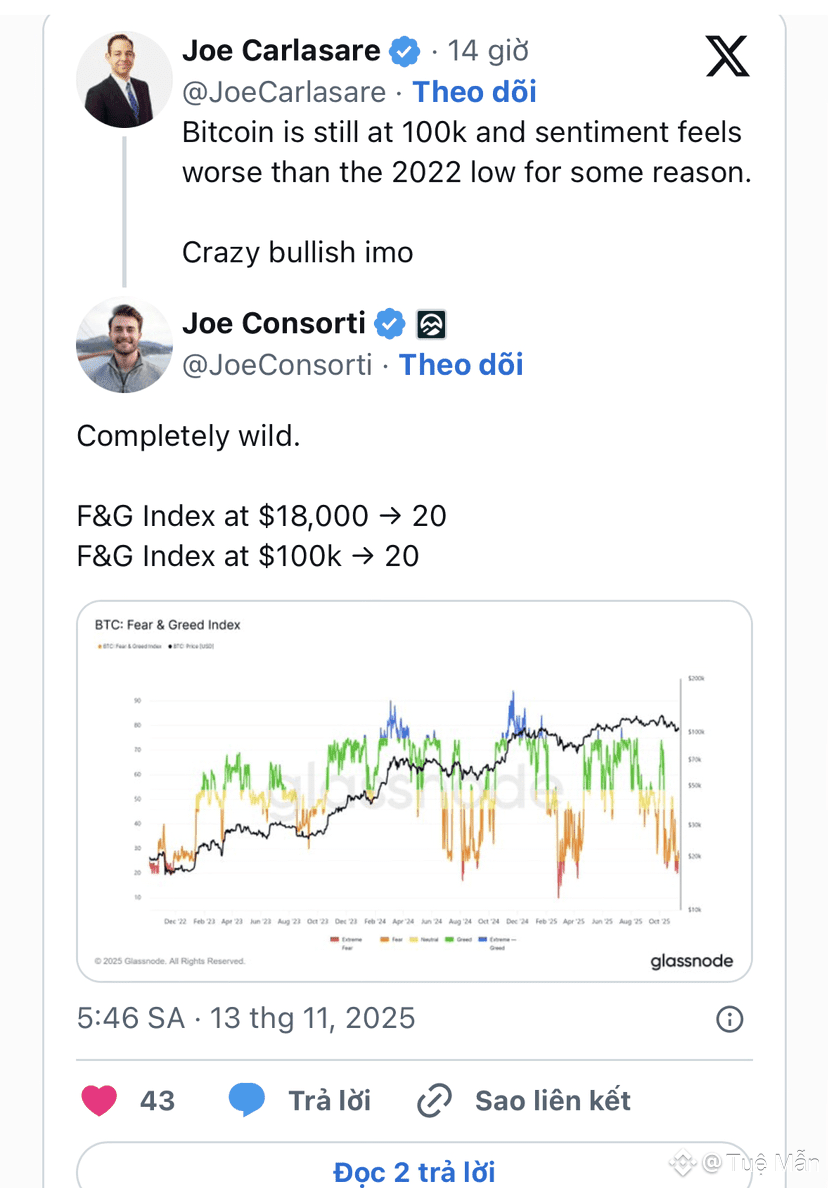Viewport: 828px width, 1188px height.
Task: Open the info circle icon by the date
Action: (x=730, y=1019)
